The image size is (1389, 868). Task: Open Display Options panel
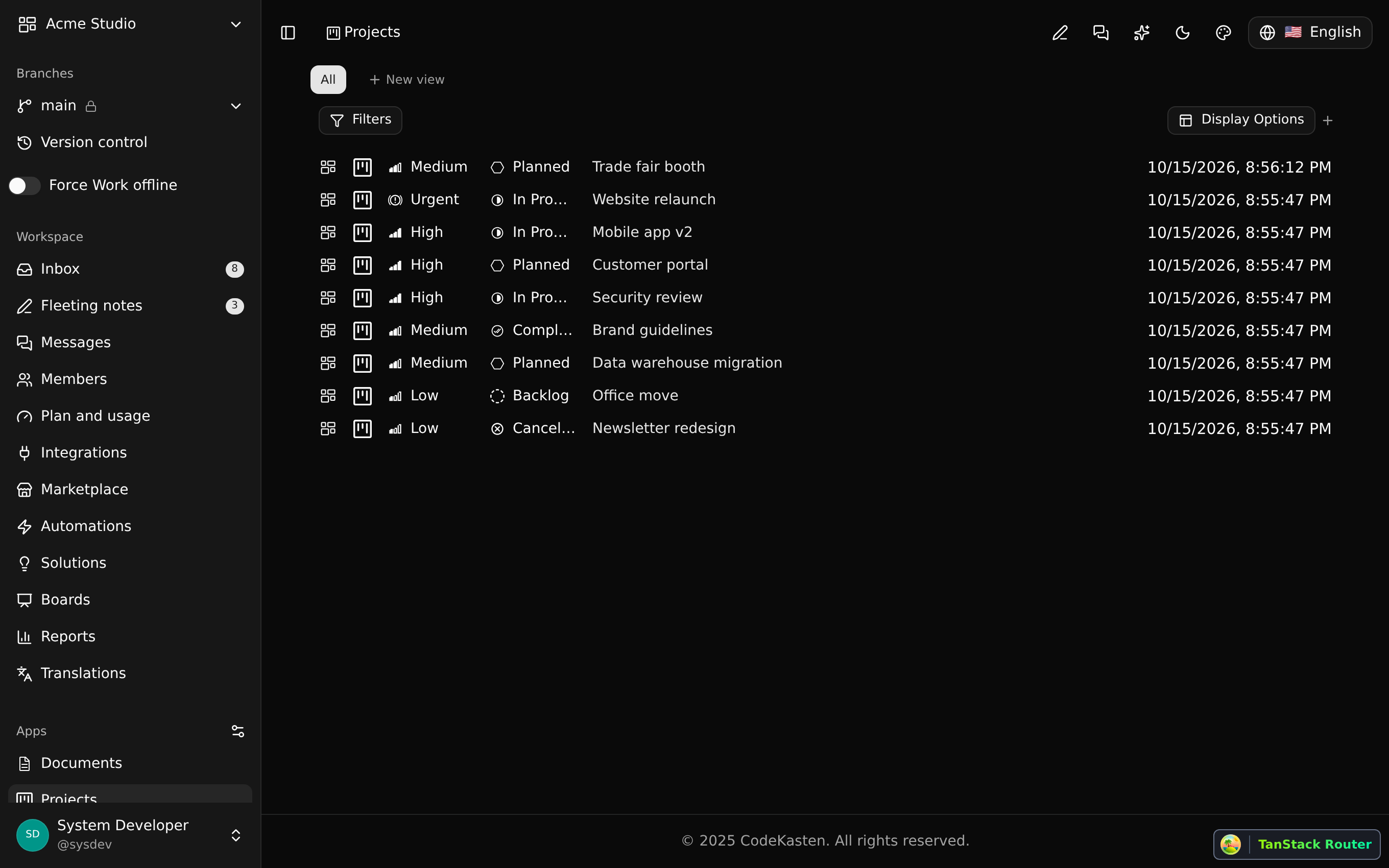pos(1241,120)
